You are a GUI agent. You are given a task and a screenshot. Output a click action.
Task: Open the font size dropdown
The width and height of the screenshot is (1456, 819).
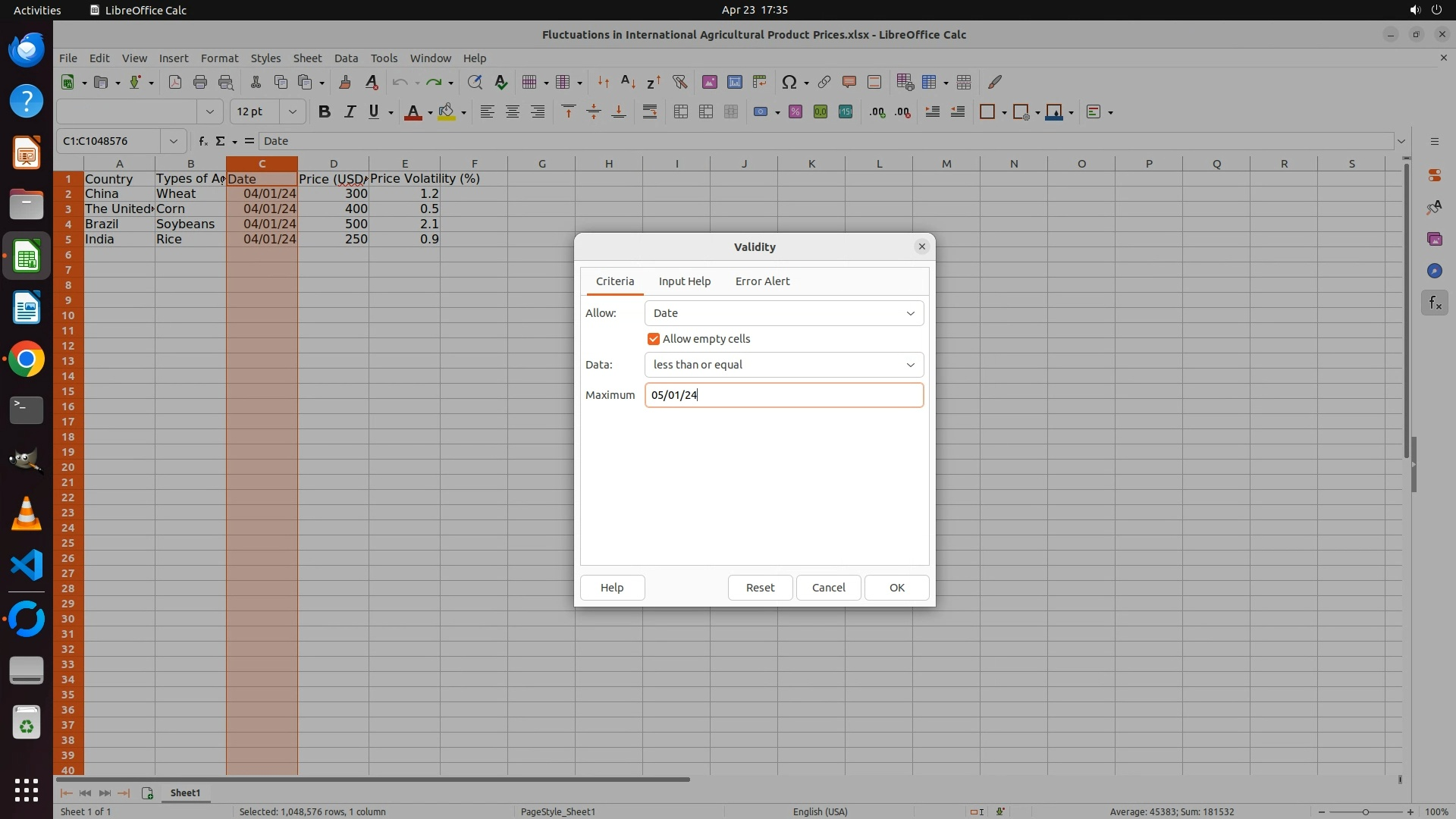click(x=292, y=112)
